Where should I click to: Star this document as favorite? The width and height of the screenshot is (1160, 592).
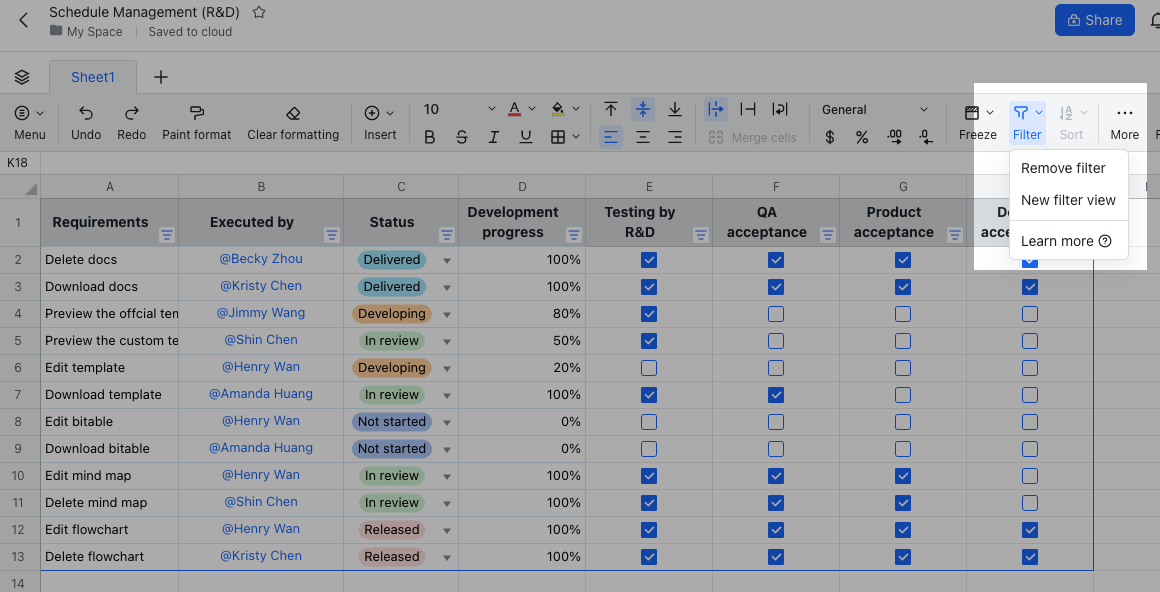[259, 13]
